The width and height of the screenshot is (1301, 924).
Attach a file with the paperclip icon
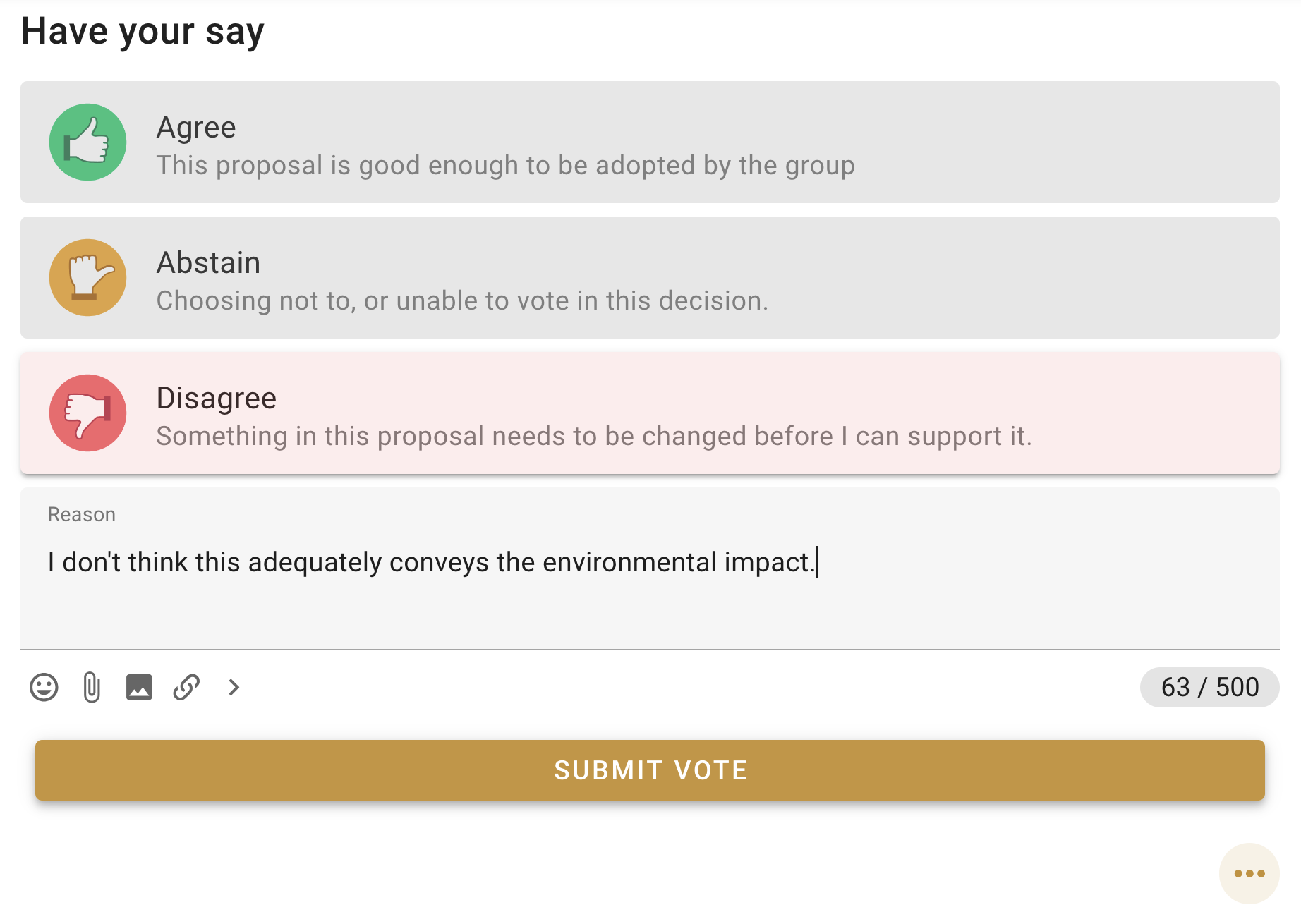pos(92,687)
